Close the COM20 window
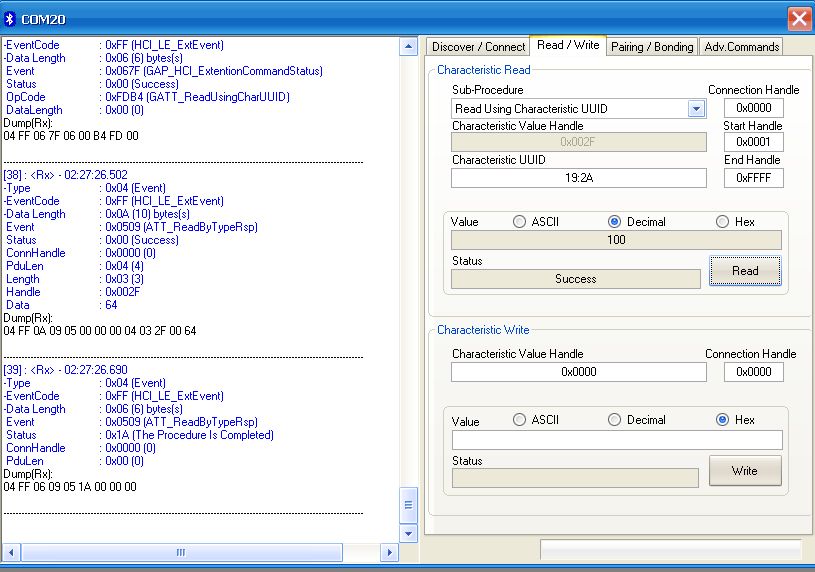 (799, 19)
